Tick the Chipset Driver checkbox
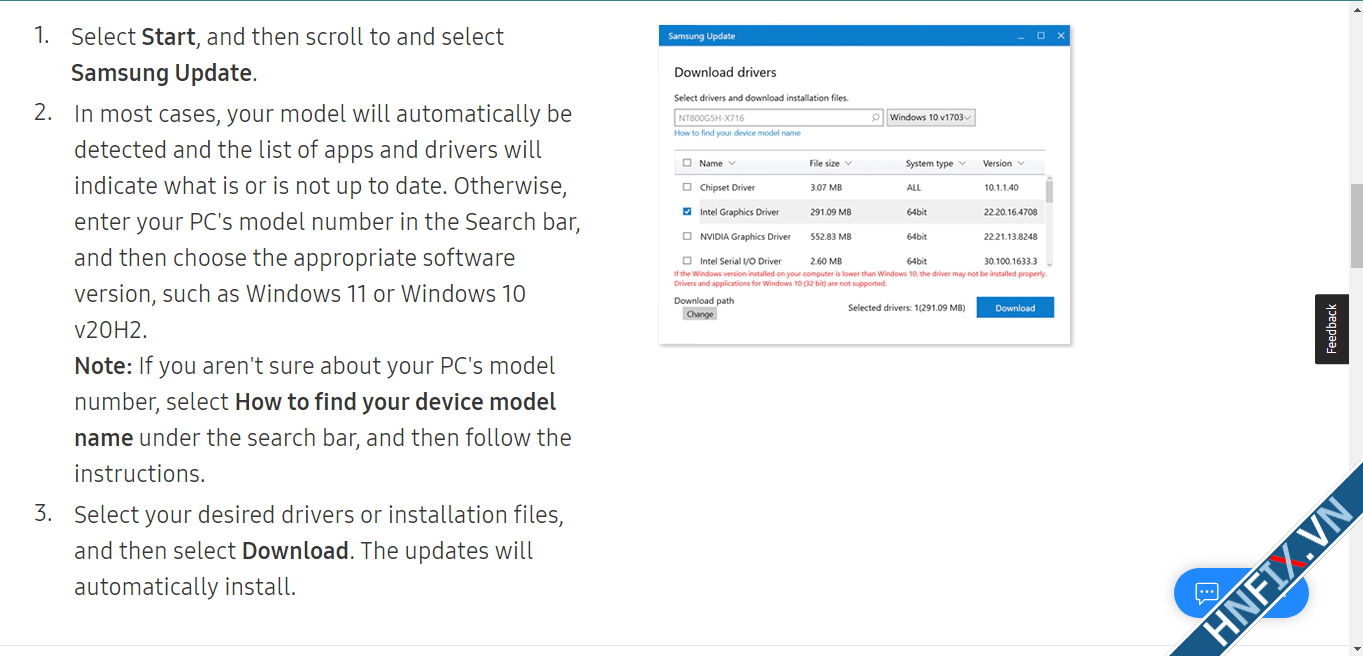The height and width of the screenshot is (656, 1363). pyautogui.click(x=687, y=188)
